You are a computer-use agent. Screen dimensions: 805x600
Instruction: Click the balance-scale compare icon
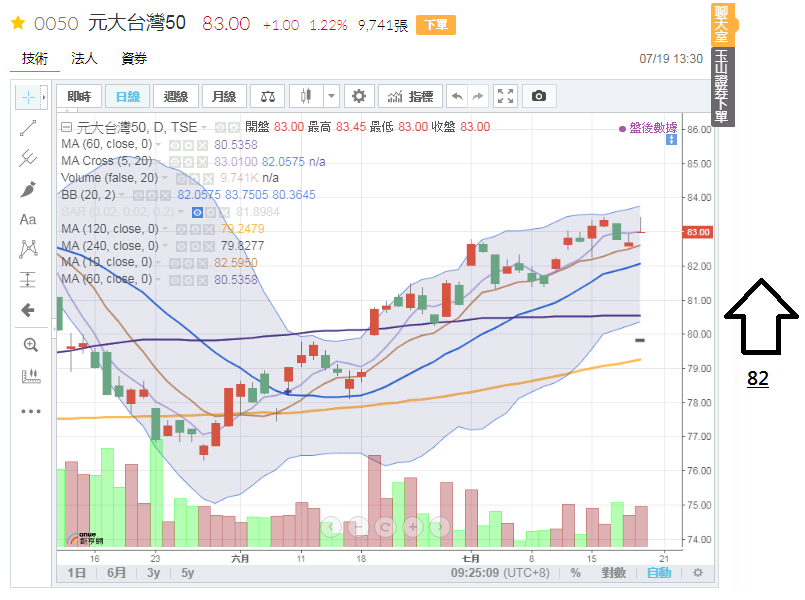coord(267,96)
